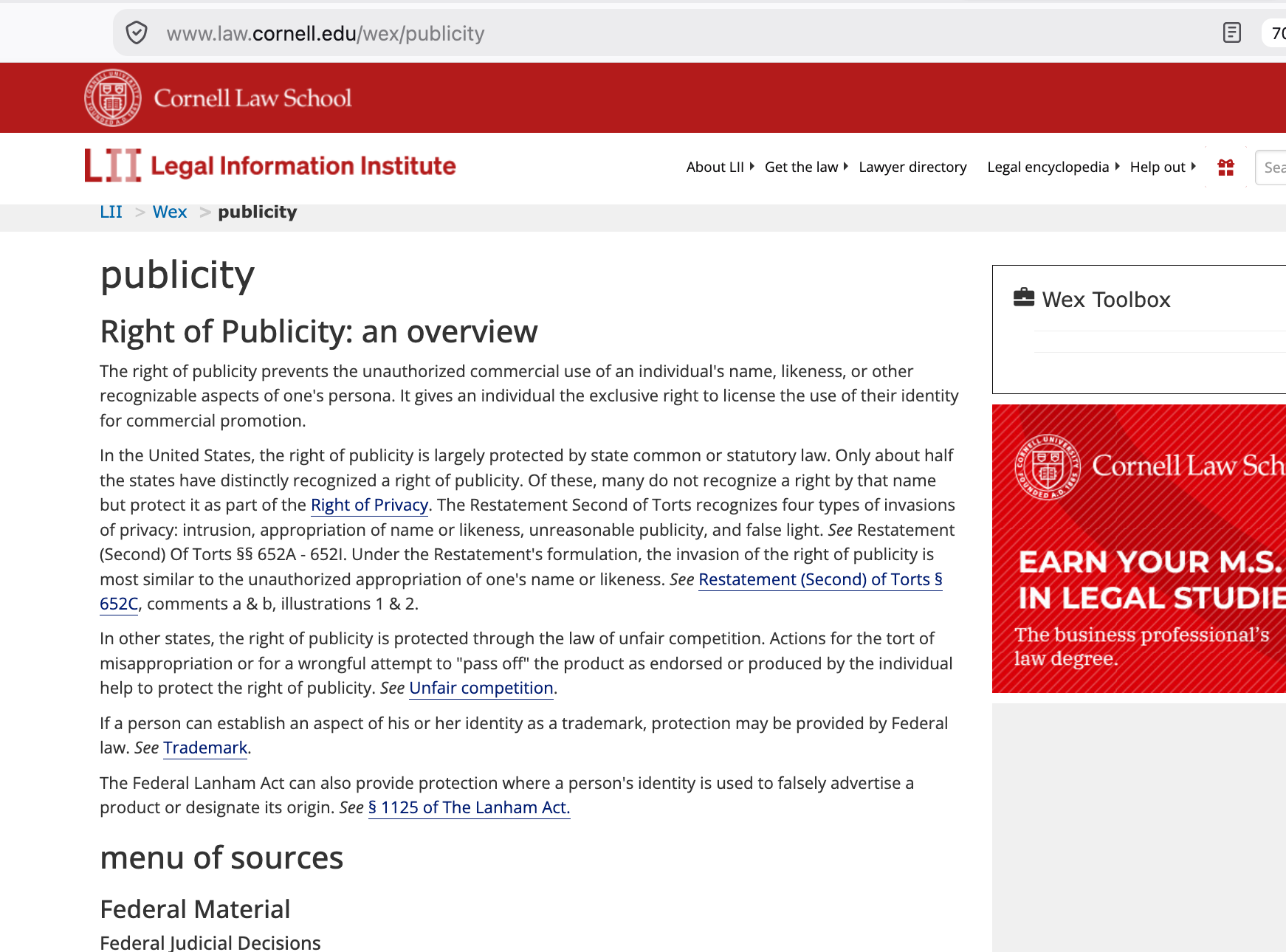
Task: Click the LII logo mark
Action: click(112, 165)
